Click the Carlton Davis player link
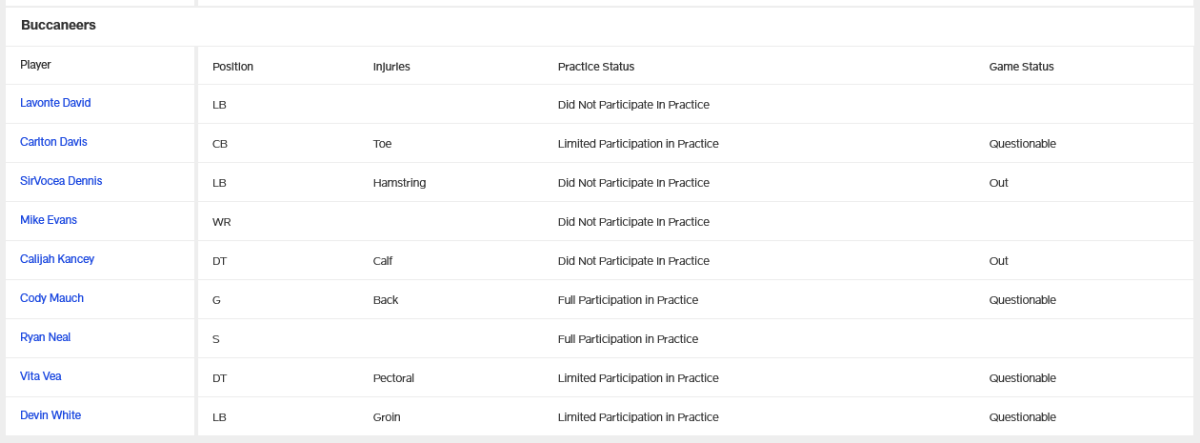This screenshot has height=443, width=1200. click(54, 142)
